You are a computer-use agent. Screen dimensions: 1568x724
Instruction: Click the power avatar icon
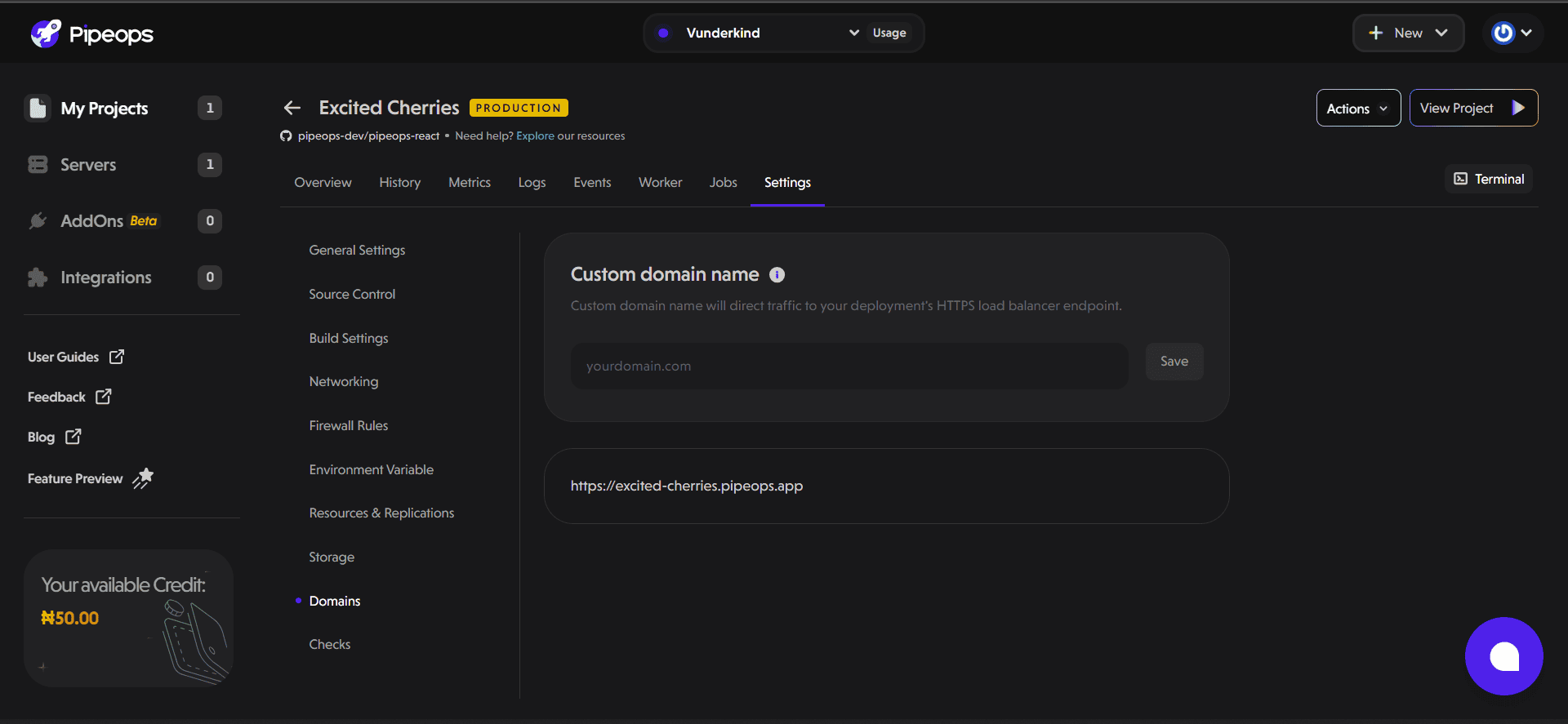coord(1503,33)
